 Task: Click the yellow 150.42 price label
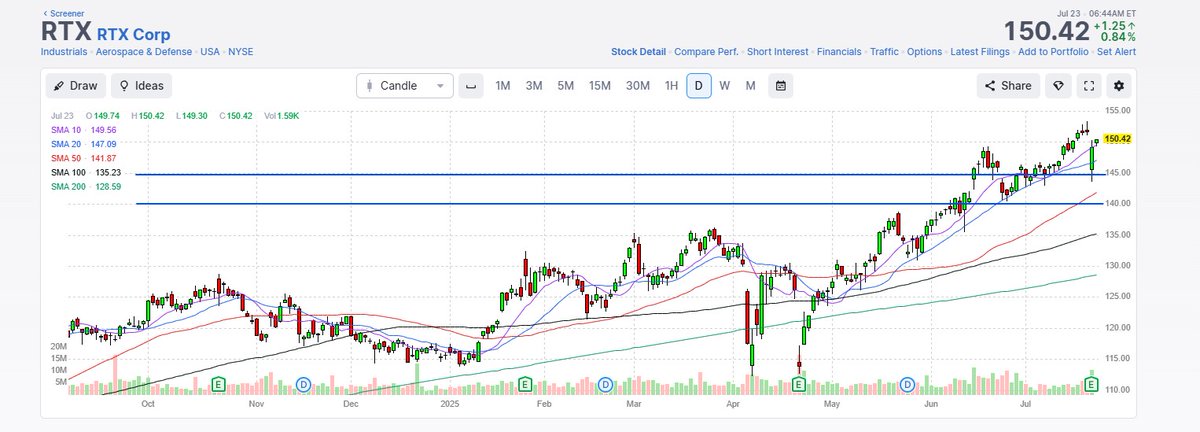(x=1116, y=140)
